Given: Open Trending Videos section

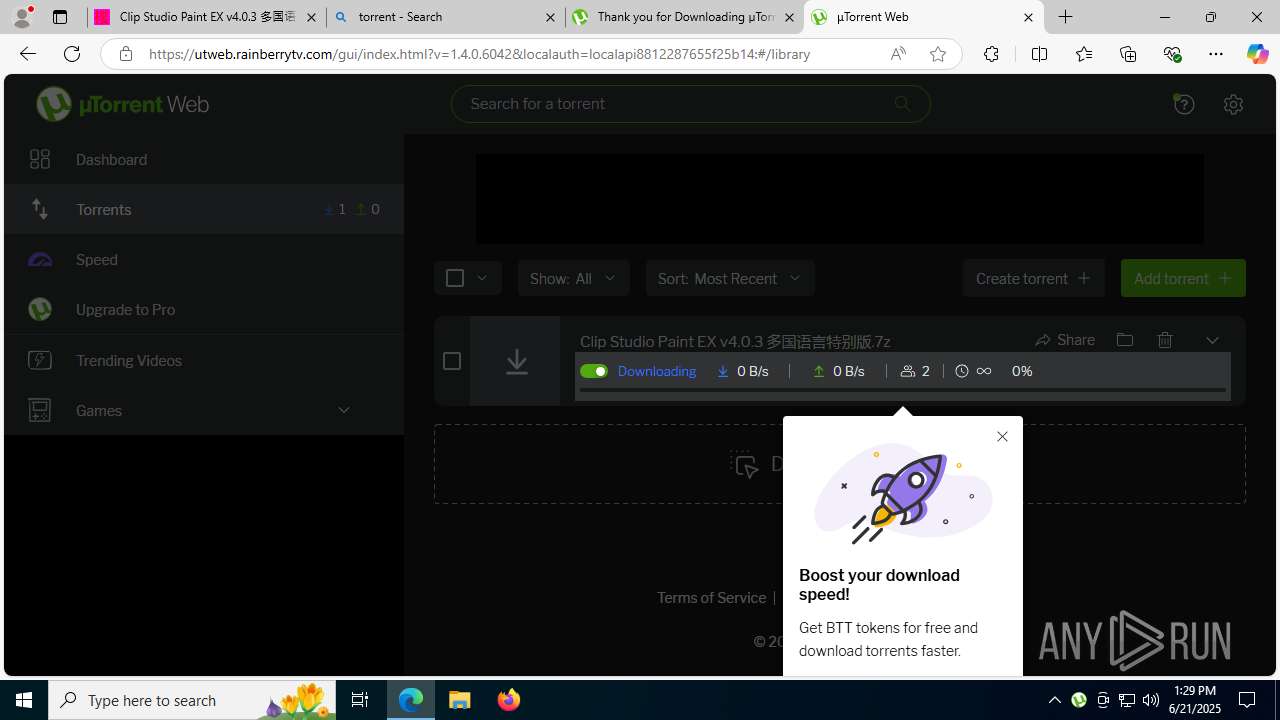Looking at the screenshot, I should pos(204,360).
